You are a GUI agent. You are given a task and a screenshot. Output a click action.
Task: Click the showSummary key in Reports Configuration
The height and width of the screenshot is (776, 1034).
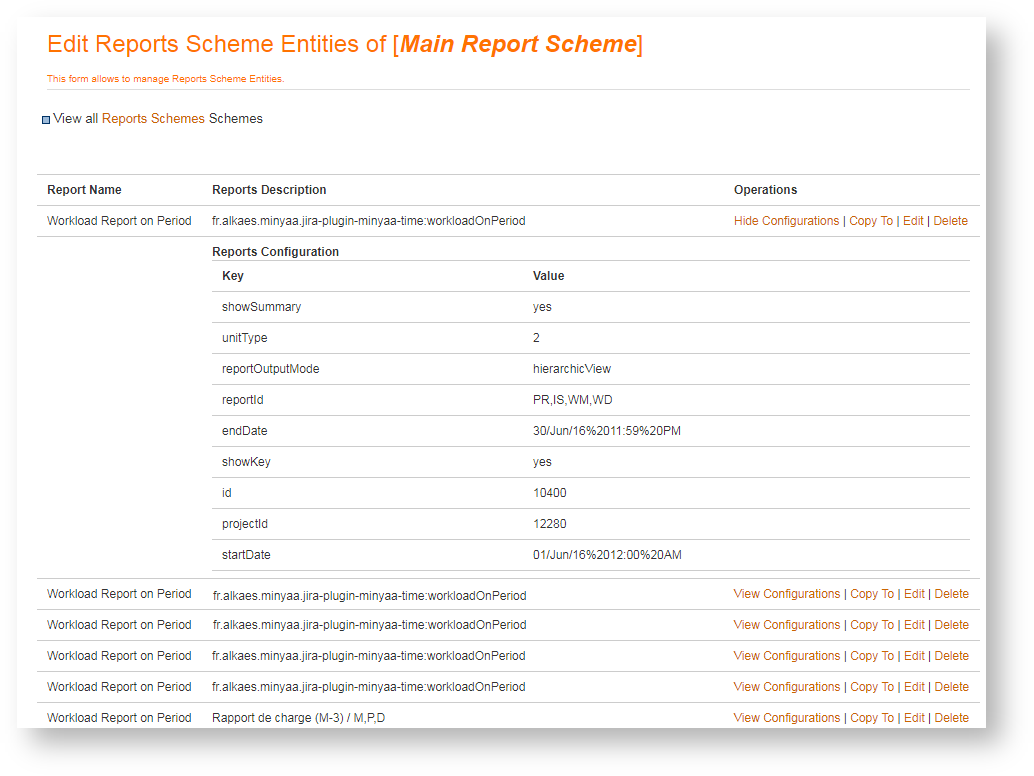[x=261, y=307]
